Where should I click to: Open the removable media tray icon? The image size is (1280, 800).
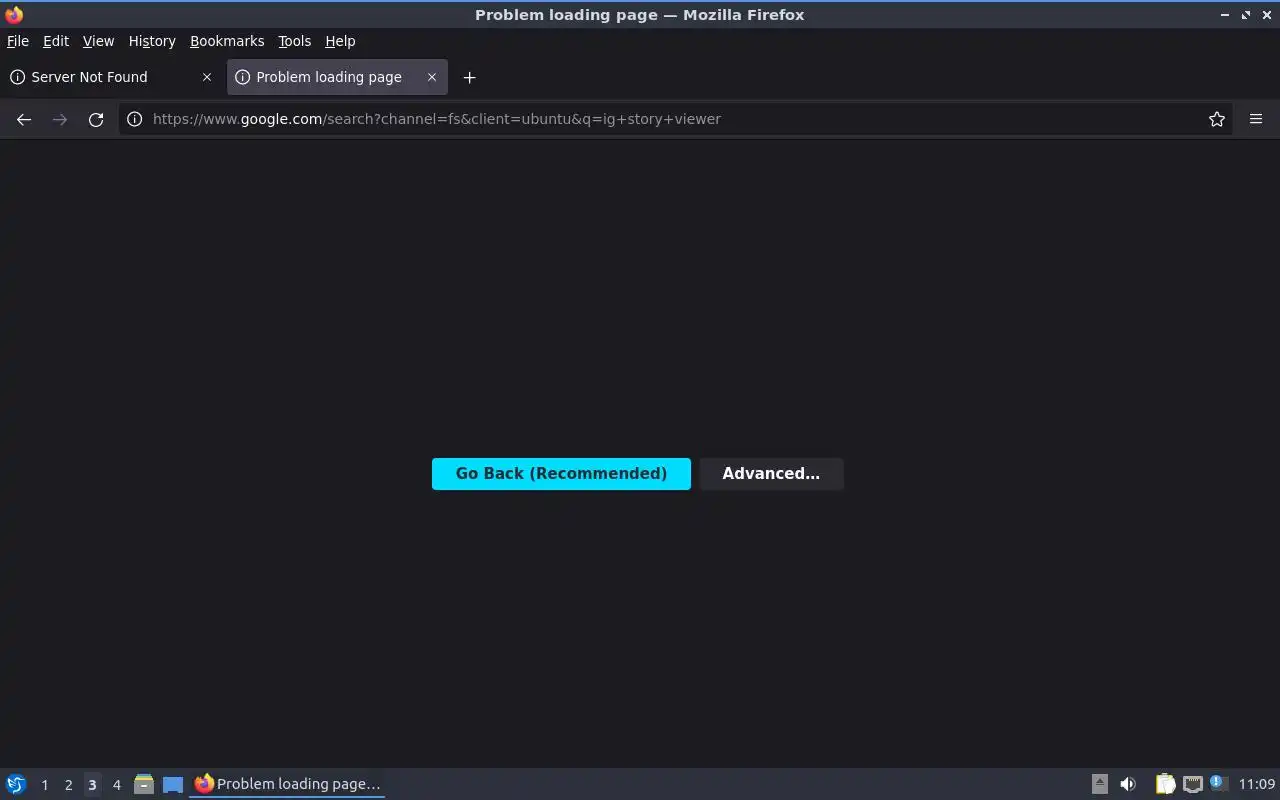coord(1099,784)
